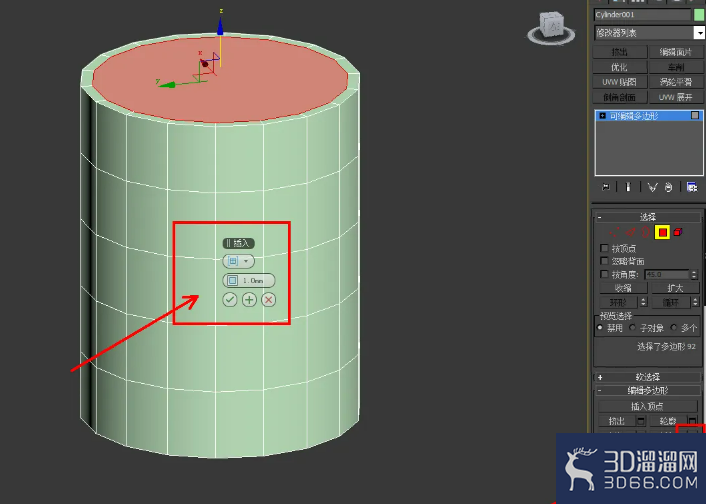Click the Y axis of the transform gizmo
Viewport: 706px width, 504px height.
coord(167,84)
